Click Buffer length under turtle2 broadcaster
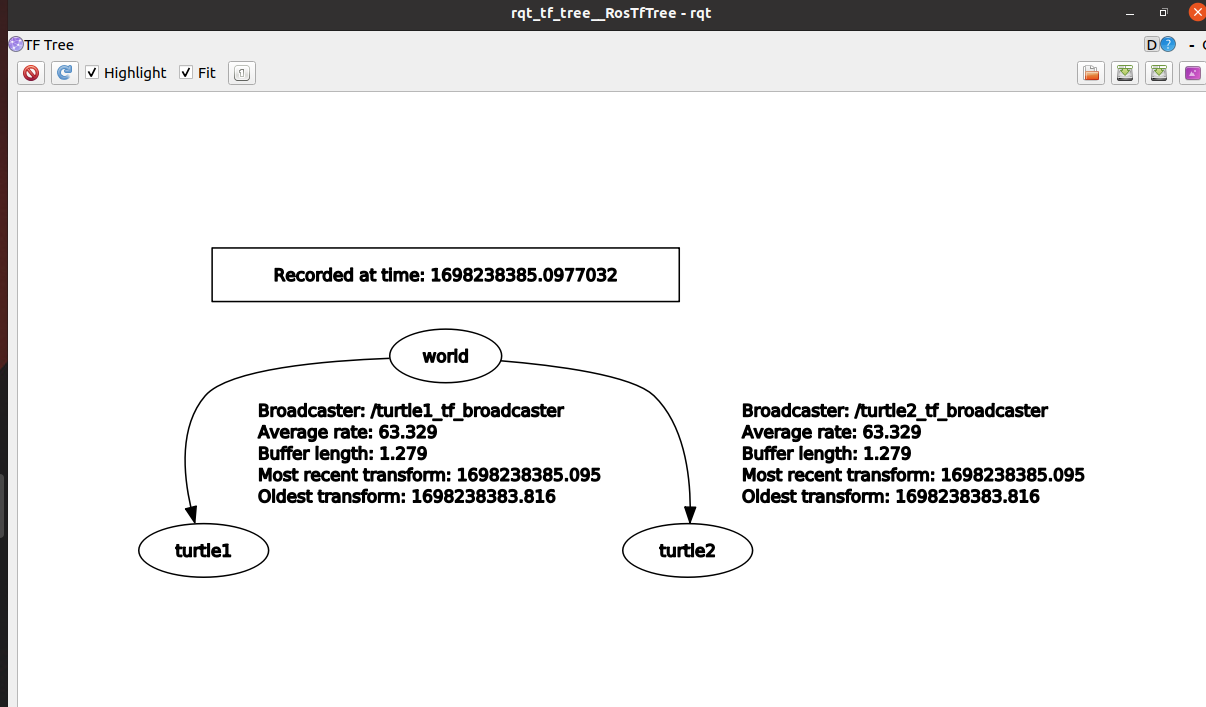1206x707 pixels. click(827, 453)
